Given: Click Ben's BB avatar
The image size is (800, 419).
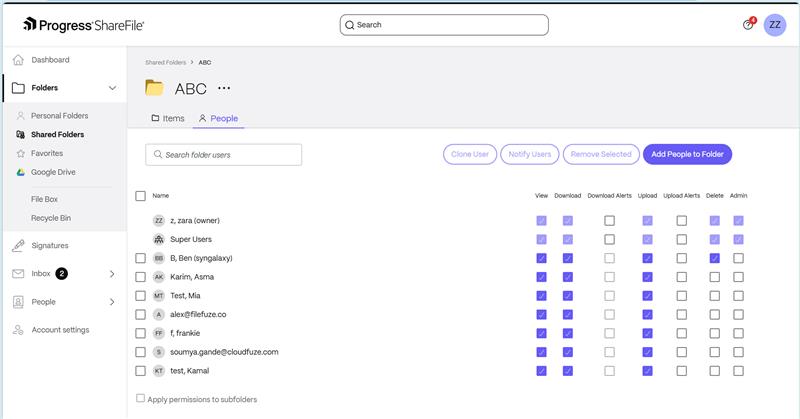Looking at the screenshot, I should click(159, 258).
